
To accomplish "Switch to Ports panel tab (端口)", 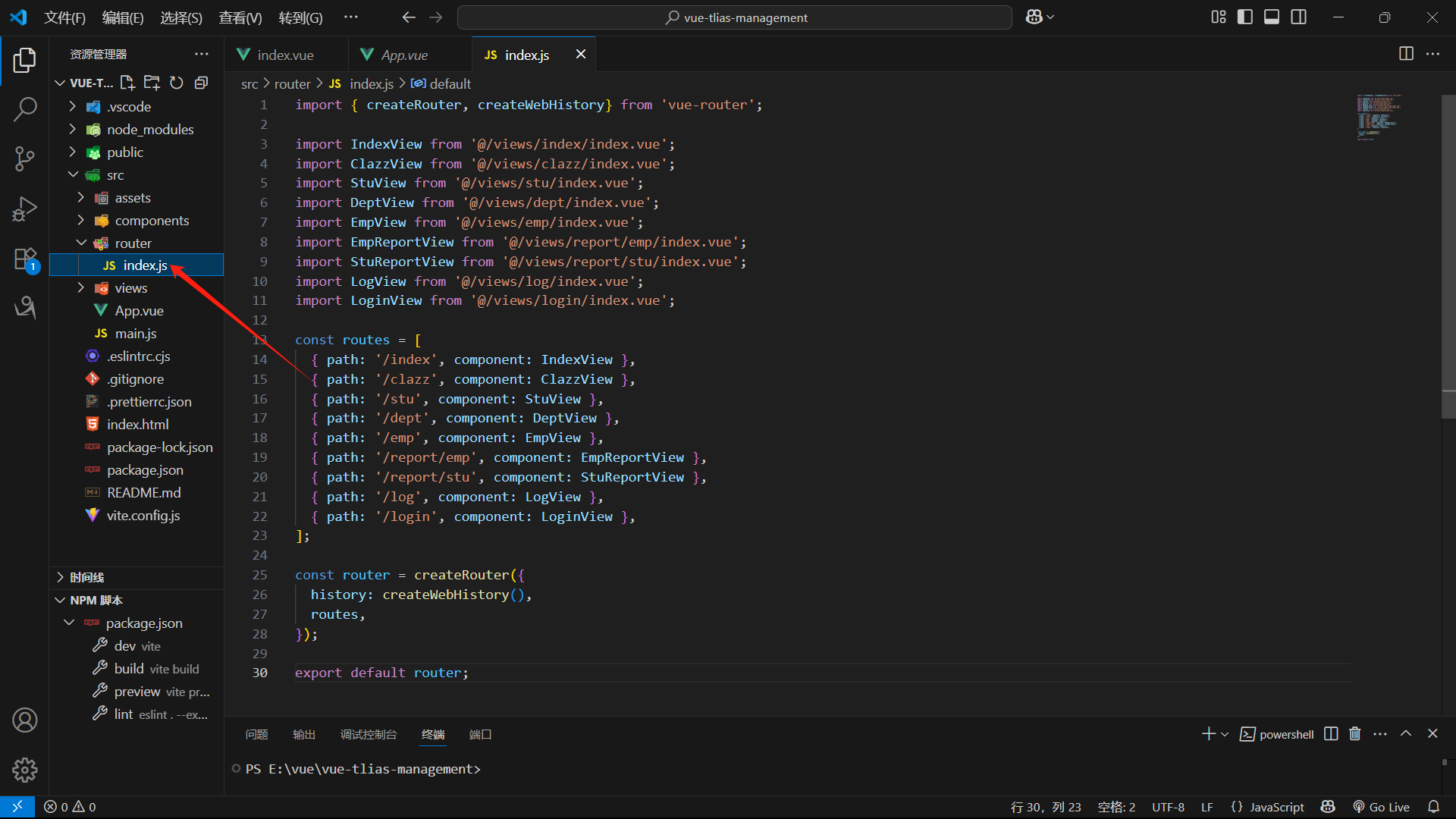I will pyautogui.click(x=481, y=734).
